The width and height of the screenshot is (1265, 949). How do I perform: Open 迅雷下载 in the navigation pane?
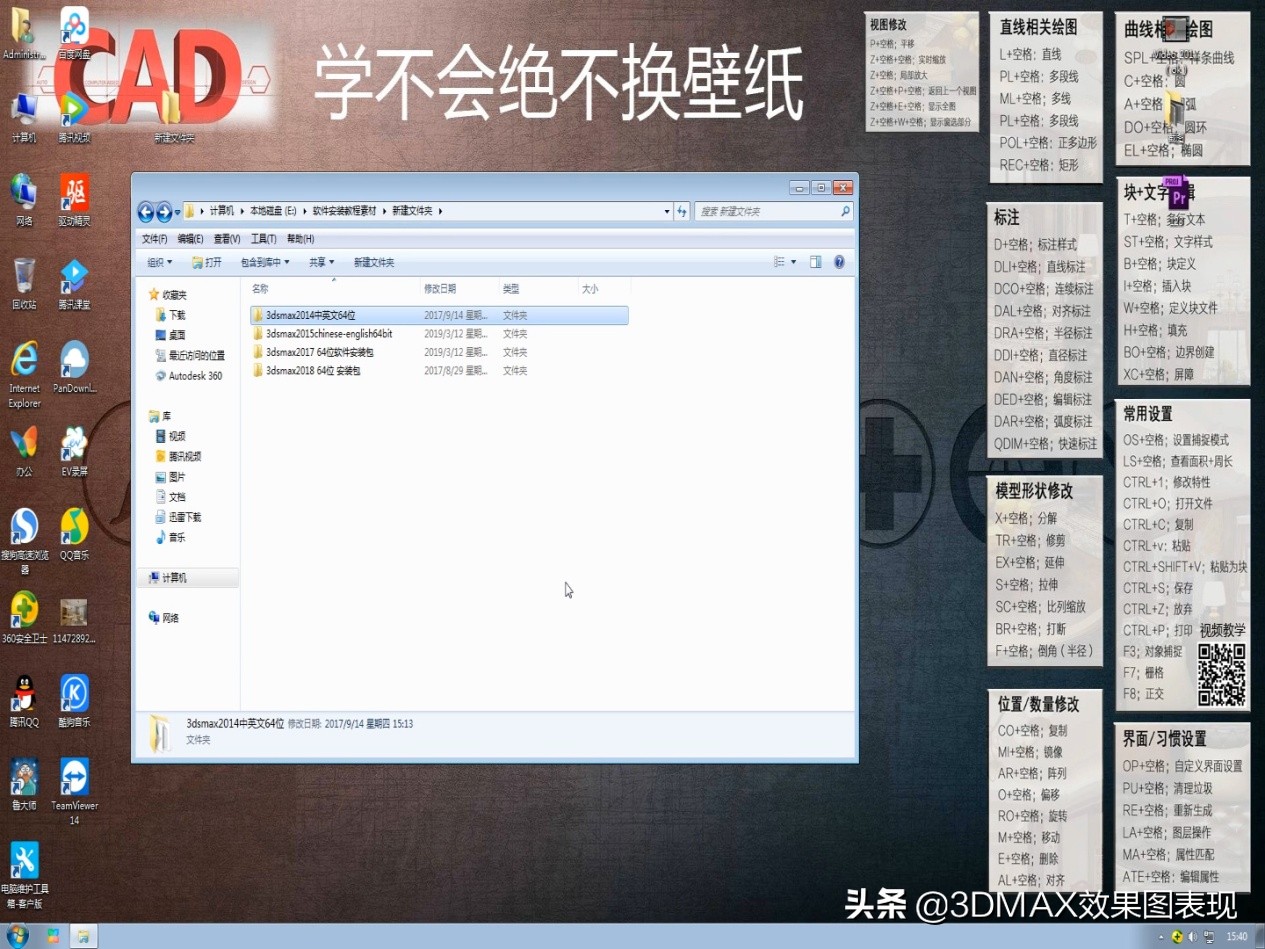[x=178, y=517]
